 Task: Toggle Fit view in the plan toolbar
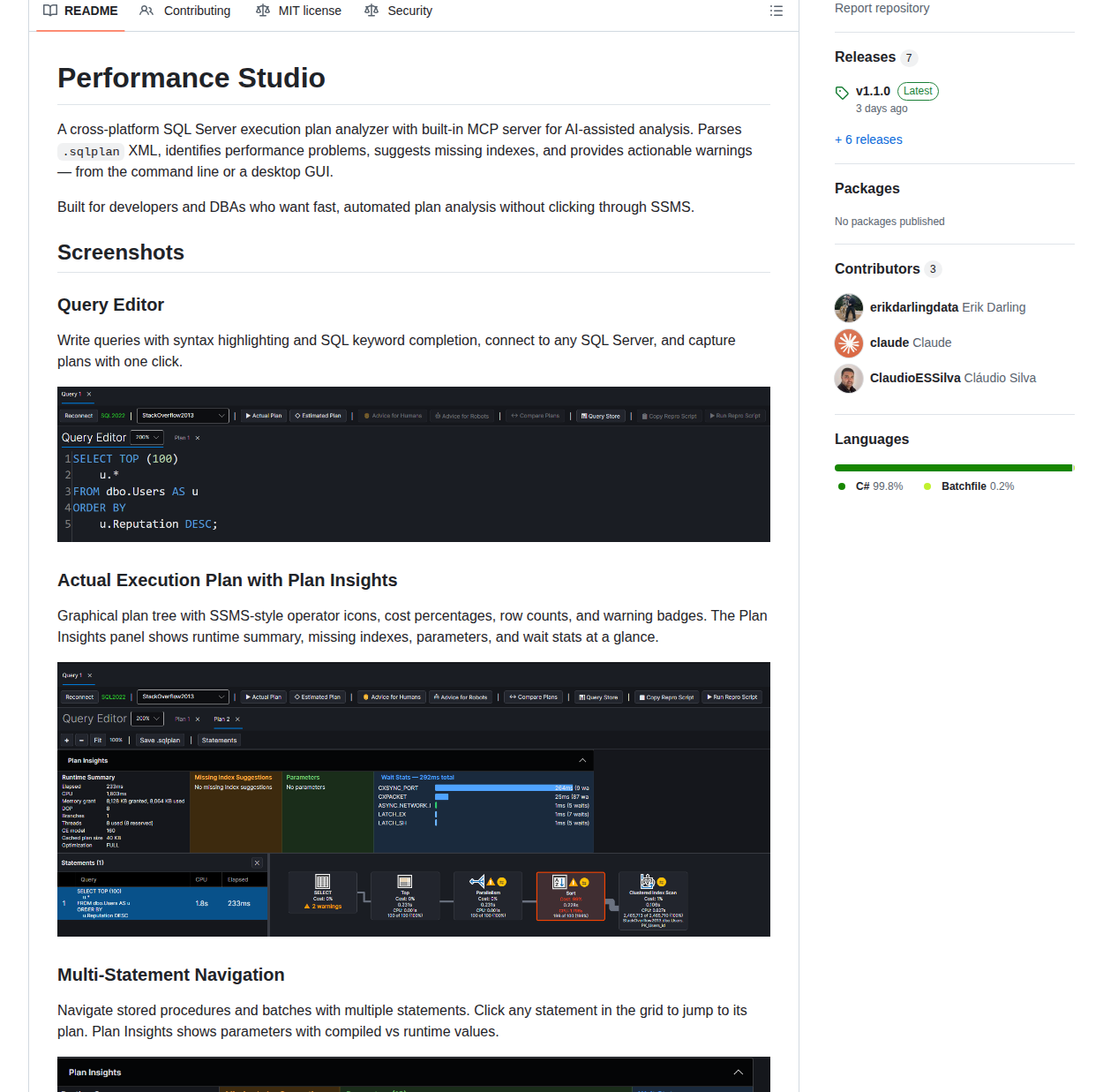(x=96, y=740)
